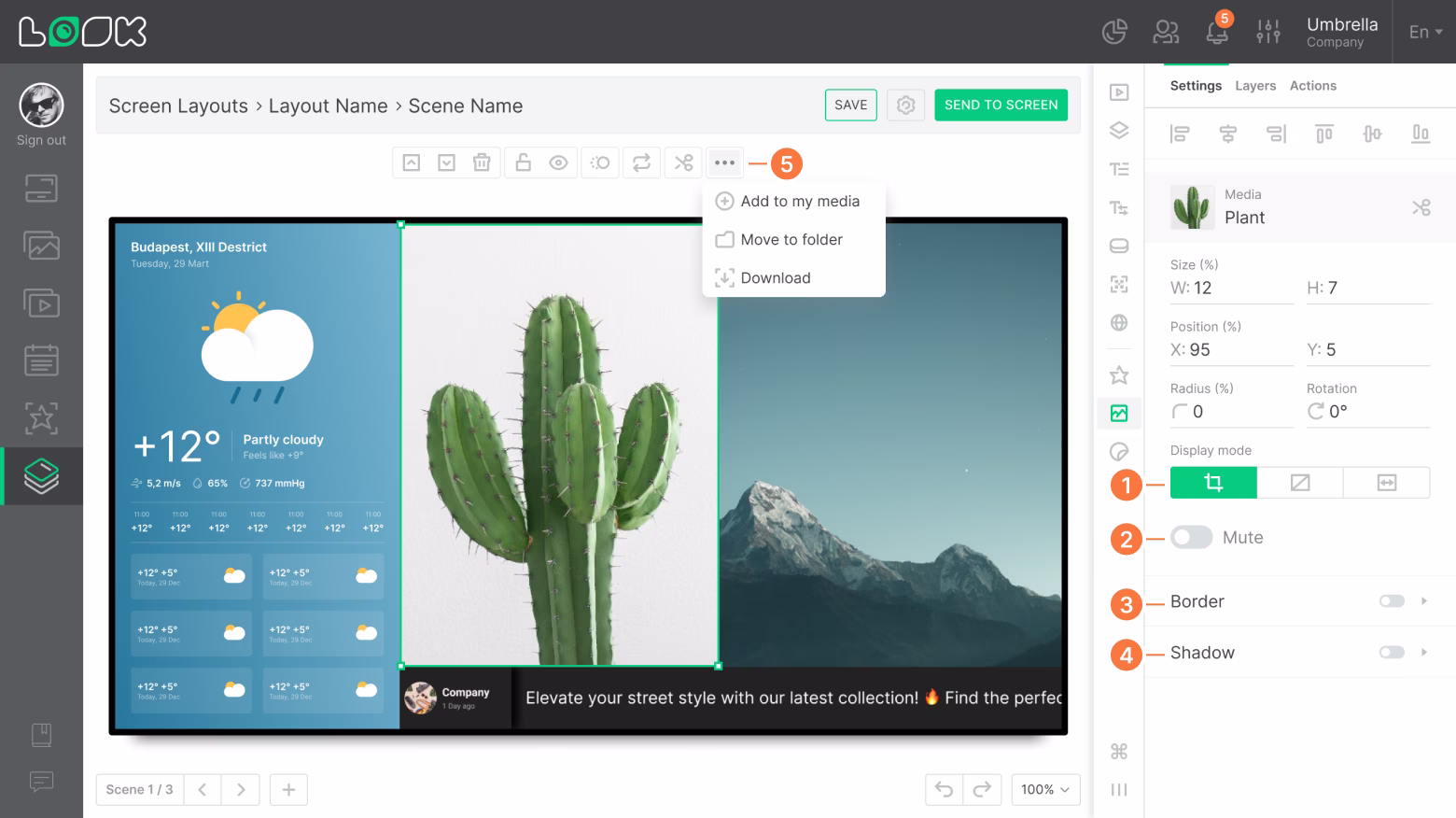Expand the Border section arrow
The image size is (1456, 818).
point(1424,601)
